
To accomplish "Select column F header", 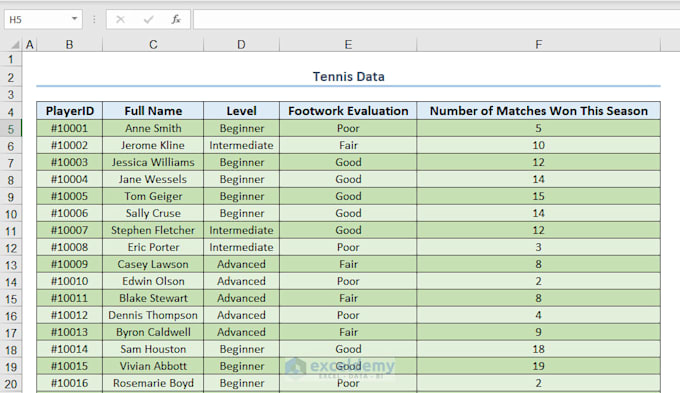I will point(539,45).
